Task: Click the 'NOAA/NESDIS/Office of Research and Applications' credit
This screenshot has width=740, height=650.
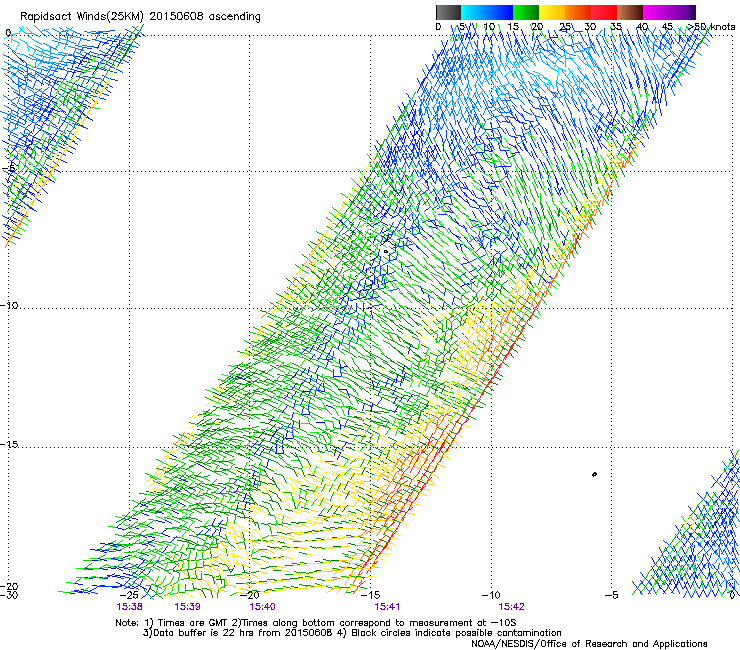Action: pos(589,644)
